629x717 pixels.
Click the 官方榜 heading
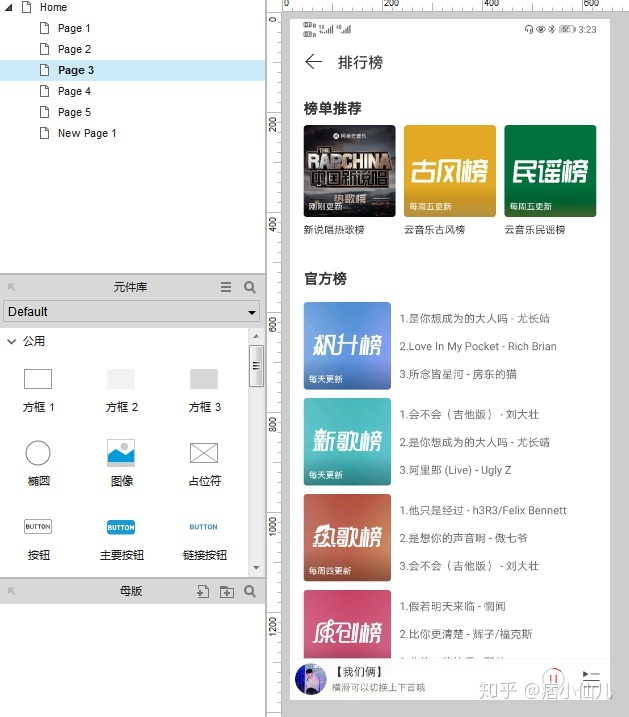pos(325,278)
